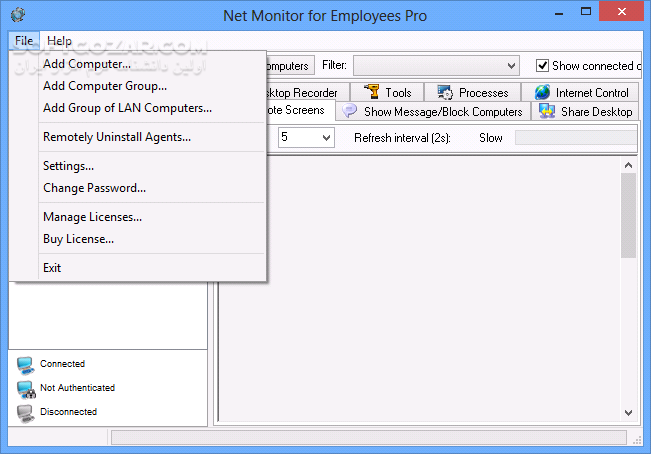Click the Internet Control globe icon
This screenshot has width=651, height=454.
coord(542,92)
